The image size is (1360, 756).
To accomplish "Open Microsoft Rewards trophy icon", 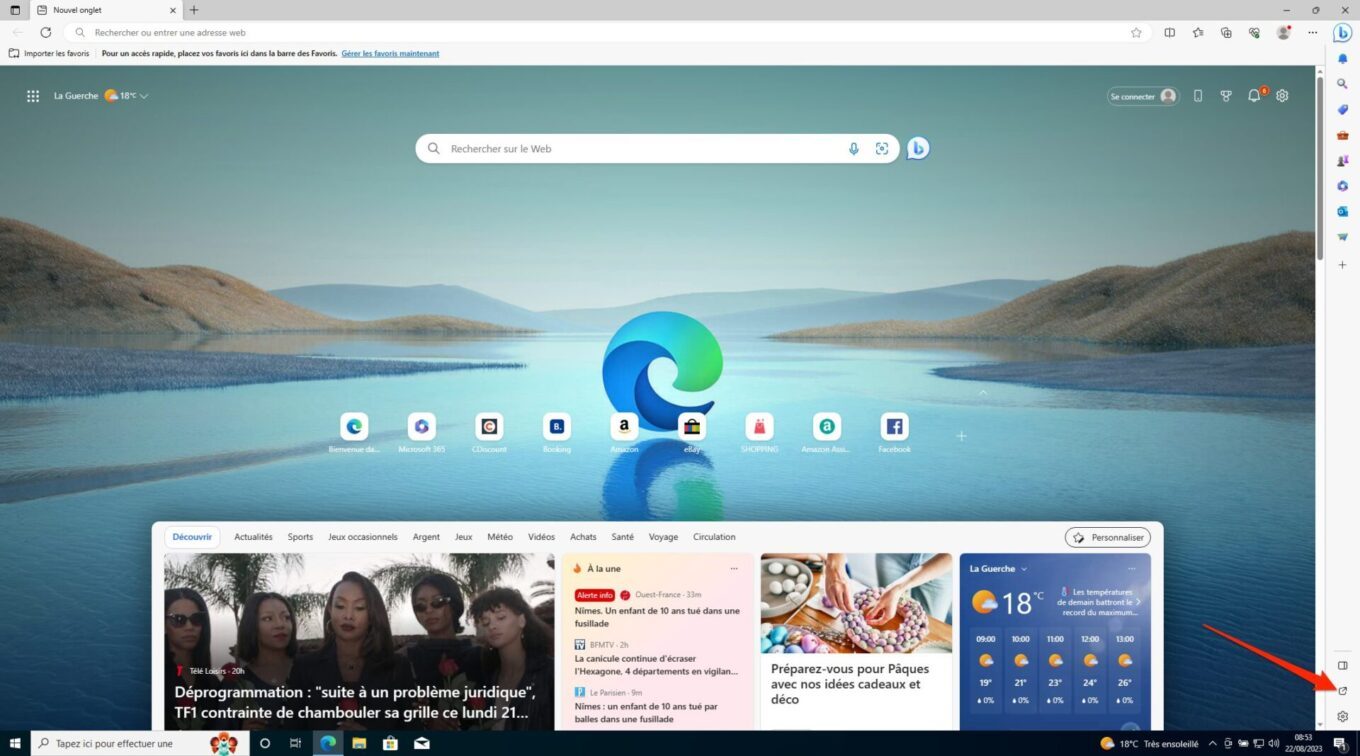I will point(1226,96).
